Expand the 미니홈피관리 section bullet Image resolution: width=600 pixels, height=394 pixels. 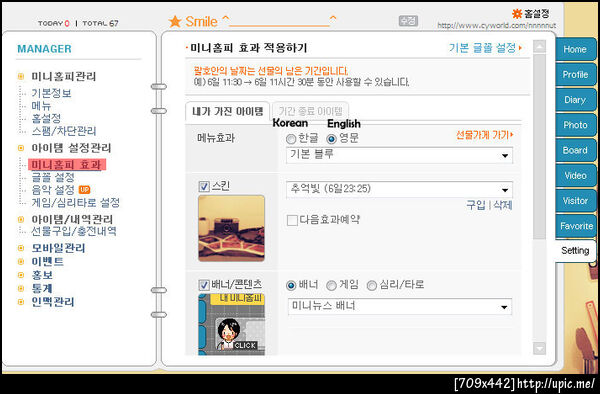[21, 77]
